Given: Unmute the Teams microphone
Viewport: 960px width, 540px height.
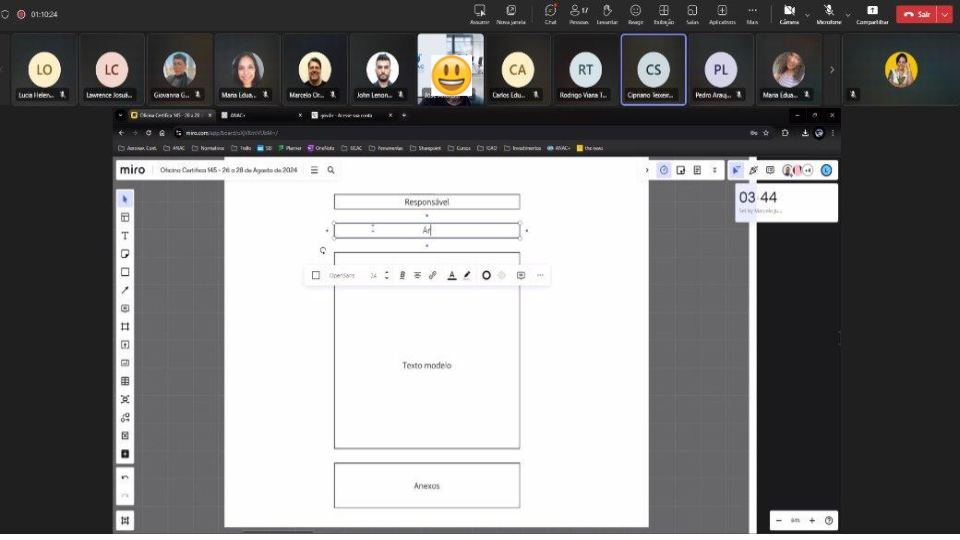Looking at the screenshot, I should pos(828,13).
